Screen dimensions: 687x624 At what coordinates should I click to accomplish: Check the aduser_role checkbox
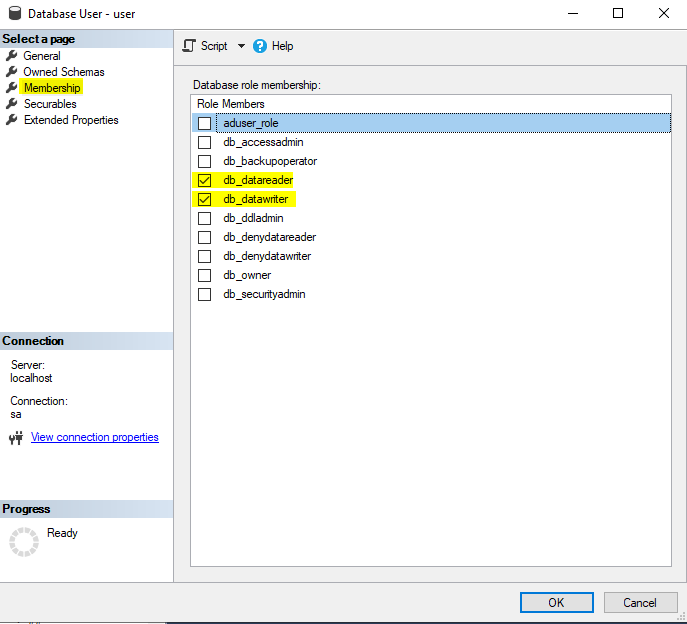(x=204, y=123)
